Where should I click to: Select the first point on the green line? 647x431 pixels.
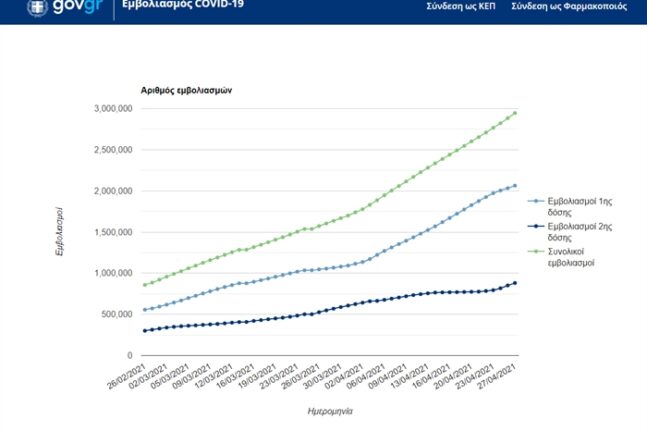[146, 285]
